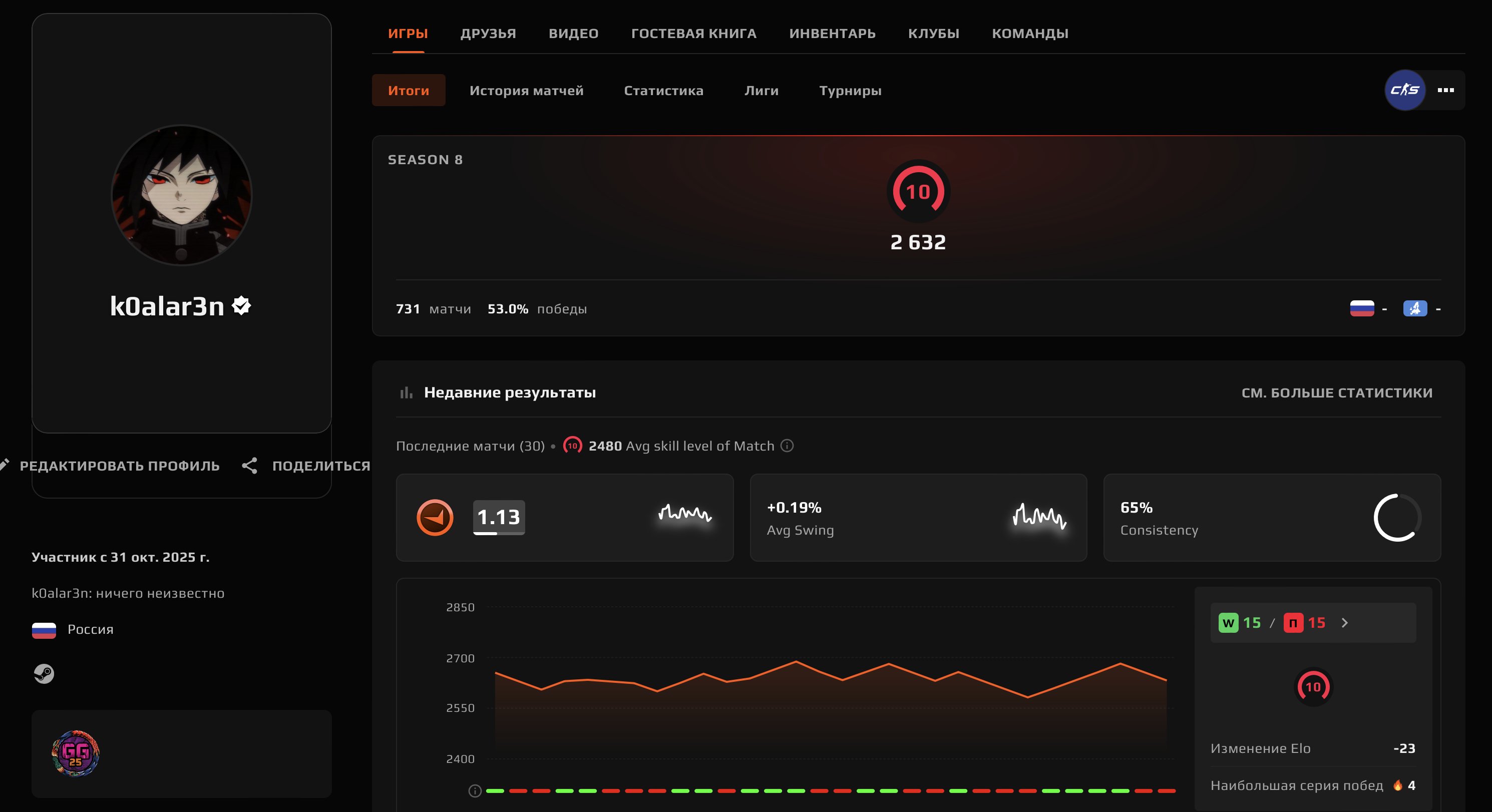Click the k0alar3n username
The image size is (1492, 812).
(167, 306)
